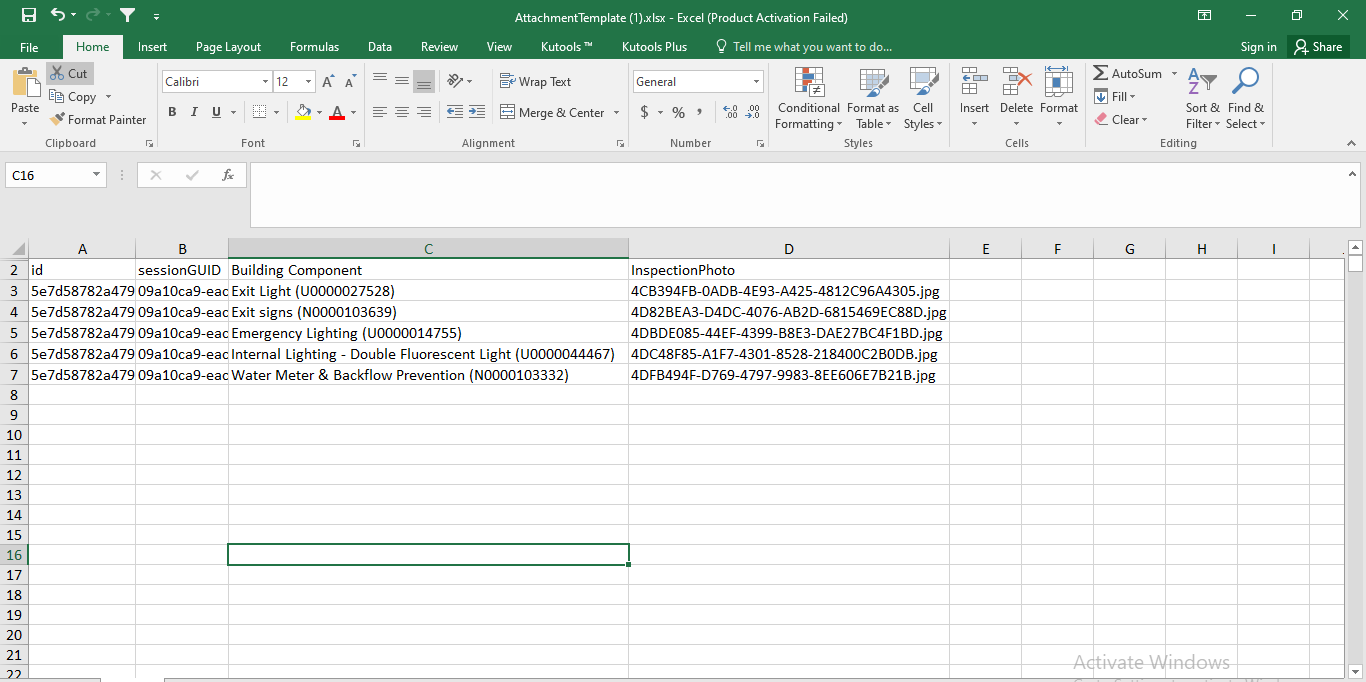This screenshot has height=682, width=1366.
Task: Open the Name Box dropdown arrow
Action: coord(97,175)
